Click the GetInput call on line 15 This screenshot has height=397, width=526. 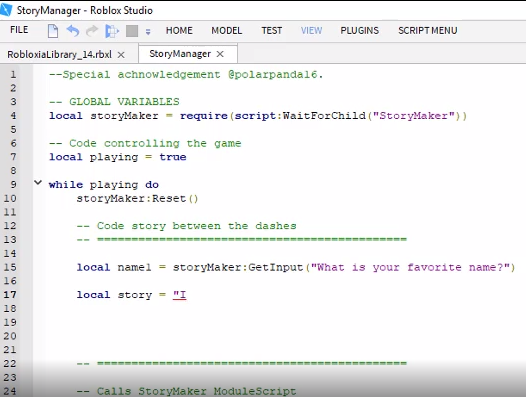tap(275, 267)
